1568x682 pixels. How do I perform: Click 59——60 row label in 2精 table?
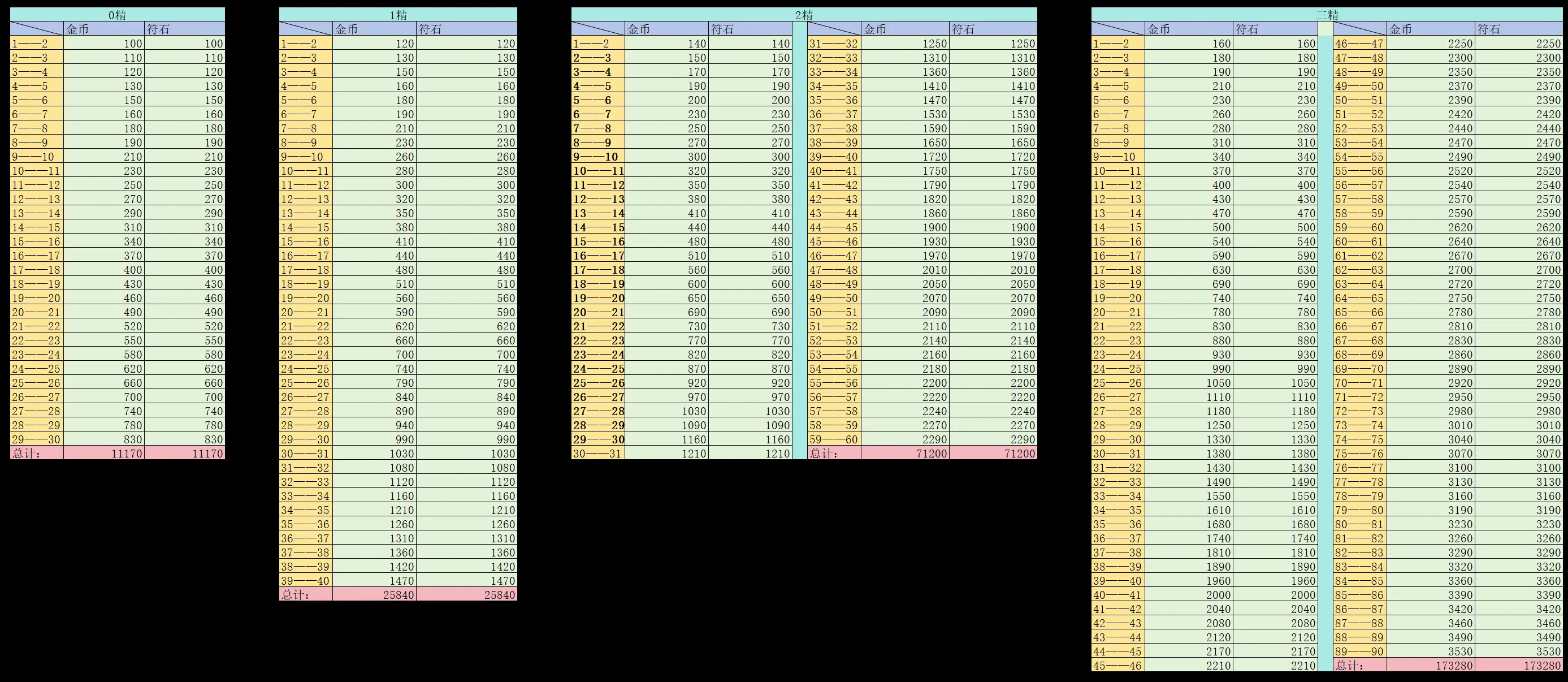tap(834, 439)
